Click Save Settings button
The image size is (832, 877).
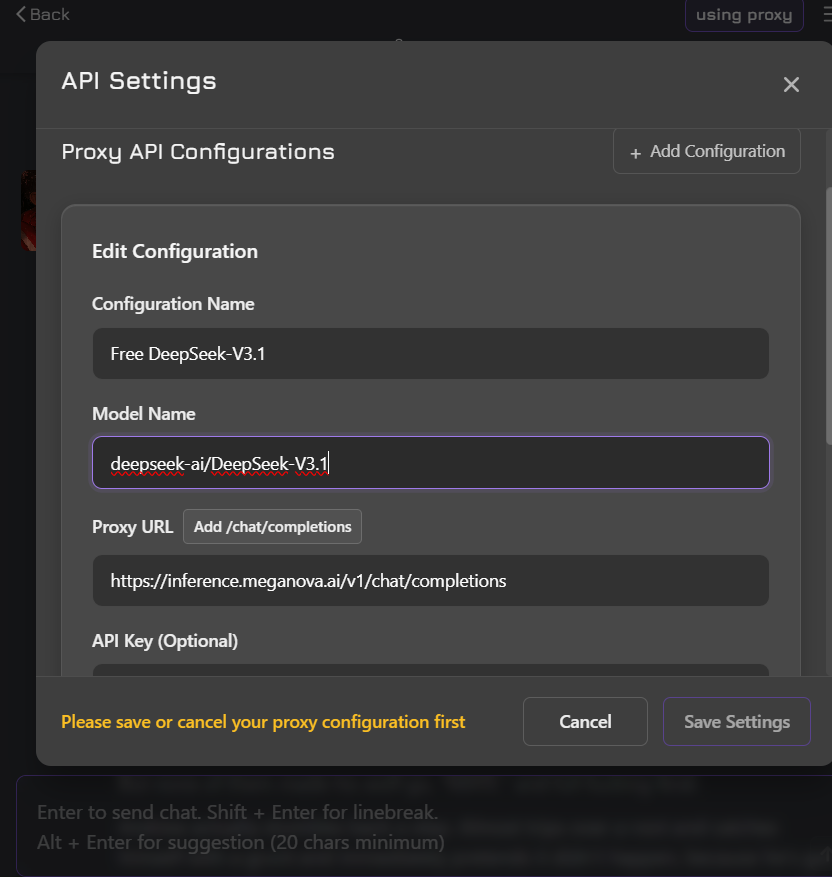tap(736, 722)
